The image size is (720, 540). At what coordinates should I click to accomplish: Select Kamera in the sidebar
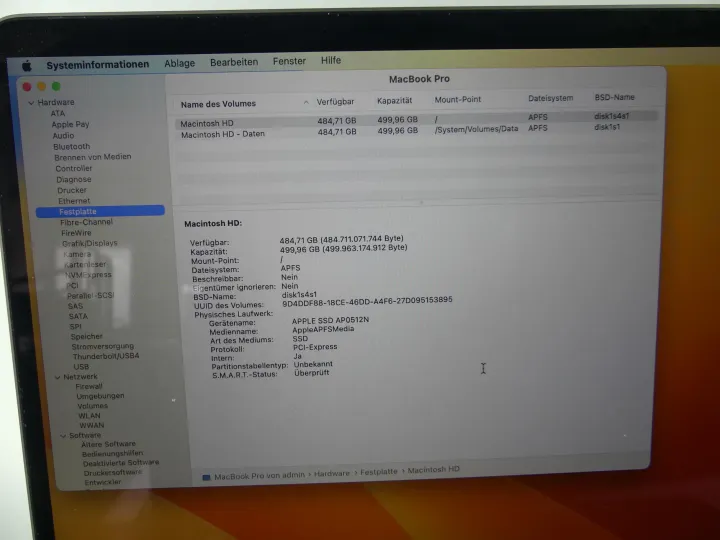pyautogui.click(x=77, y=254)
